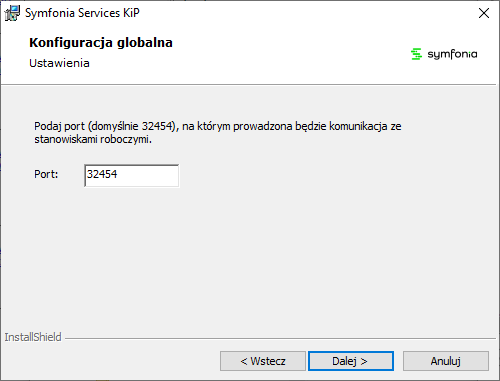
Task: Click the domyślnie 32454 hint in the description
Action: pos(131,126)
